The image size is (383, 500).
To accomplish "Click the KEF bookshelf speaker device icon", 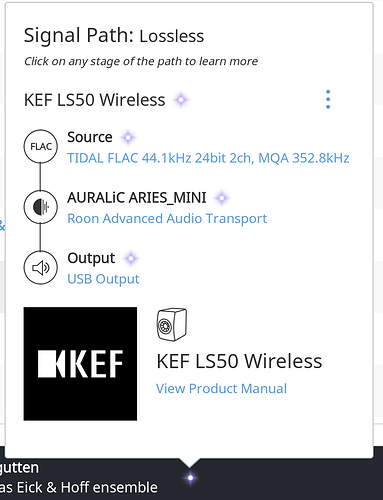I will pyautogui.click(x=172, y=324).
